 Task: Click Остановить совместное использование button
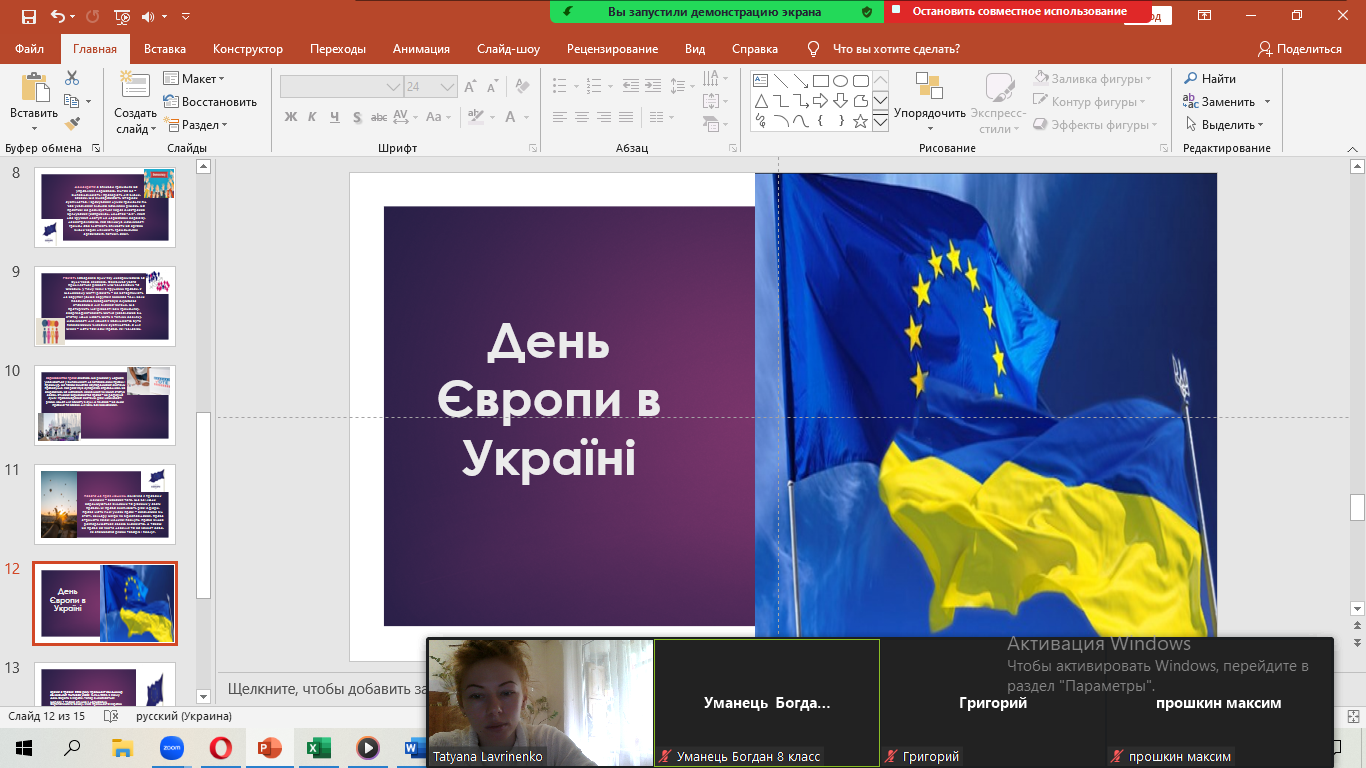1019,12
